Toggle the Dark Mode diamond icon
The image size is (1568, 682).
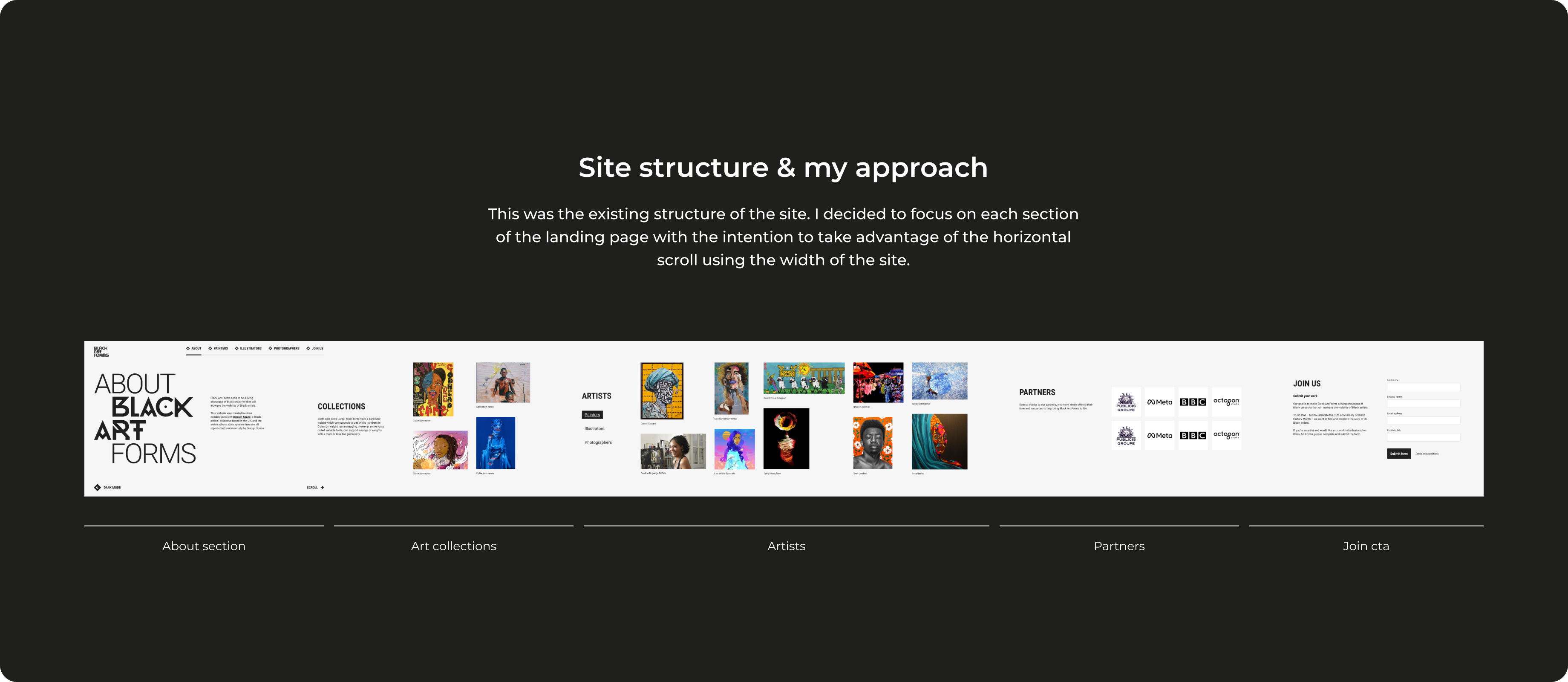[98, 487]
